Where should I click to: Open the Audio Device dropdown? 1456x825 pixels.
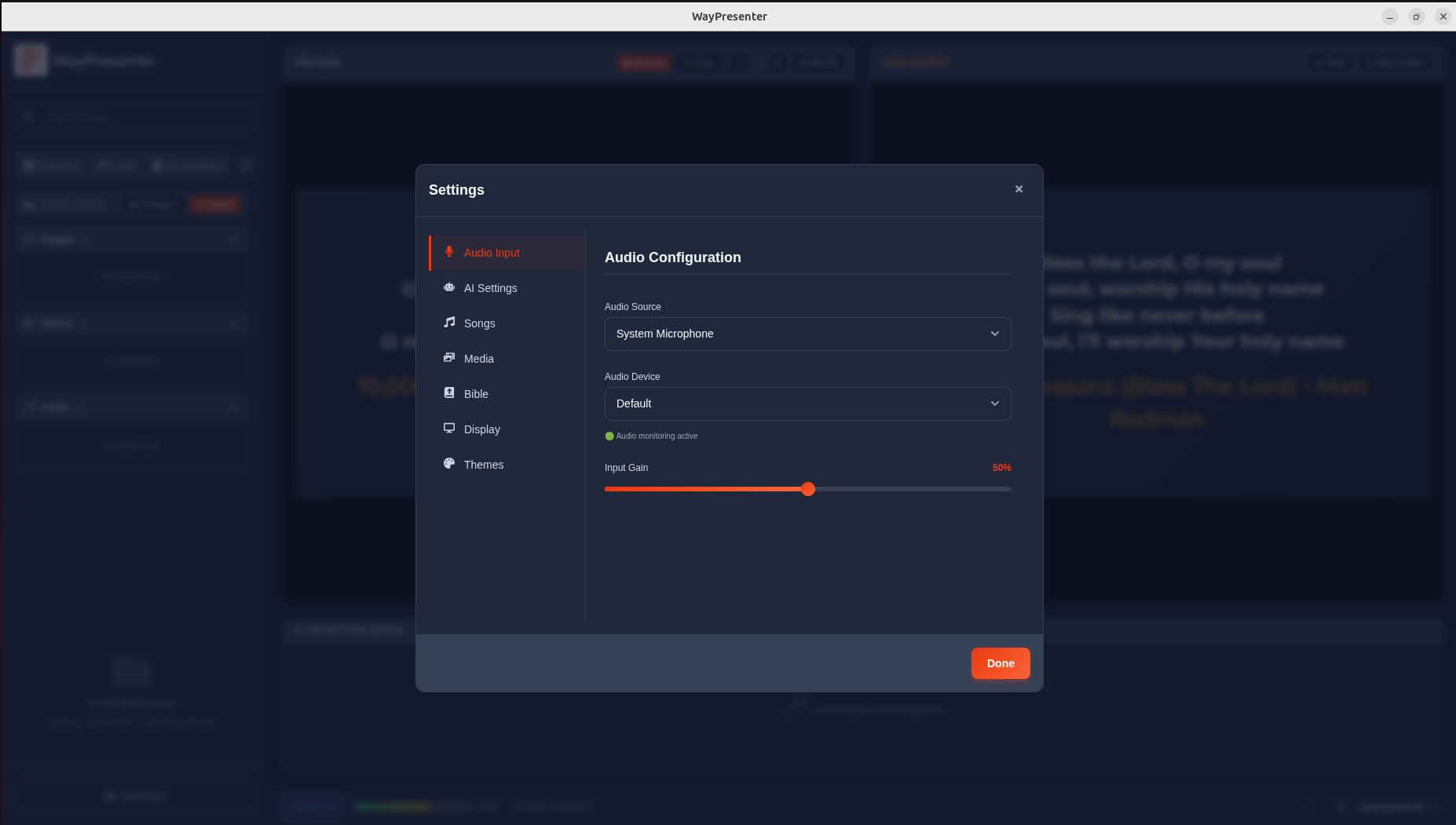[807, 403]
